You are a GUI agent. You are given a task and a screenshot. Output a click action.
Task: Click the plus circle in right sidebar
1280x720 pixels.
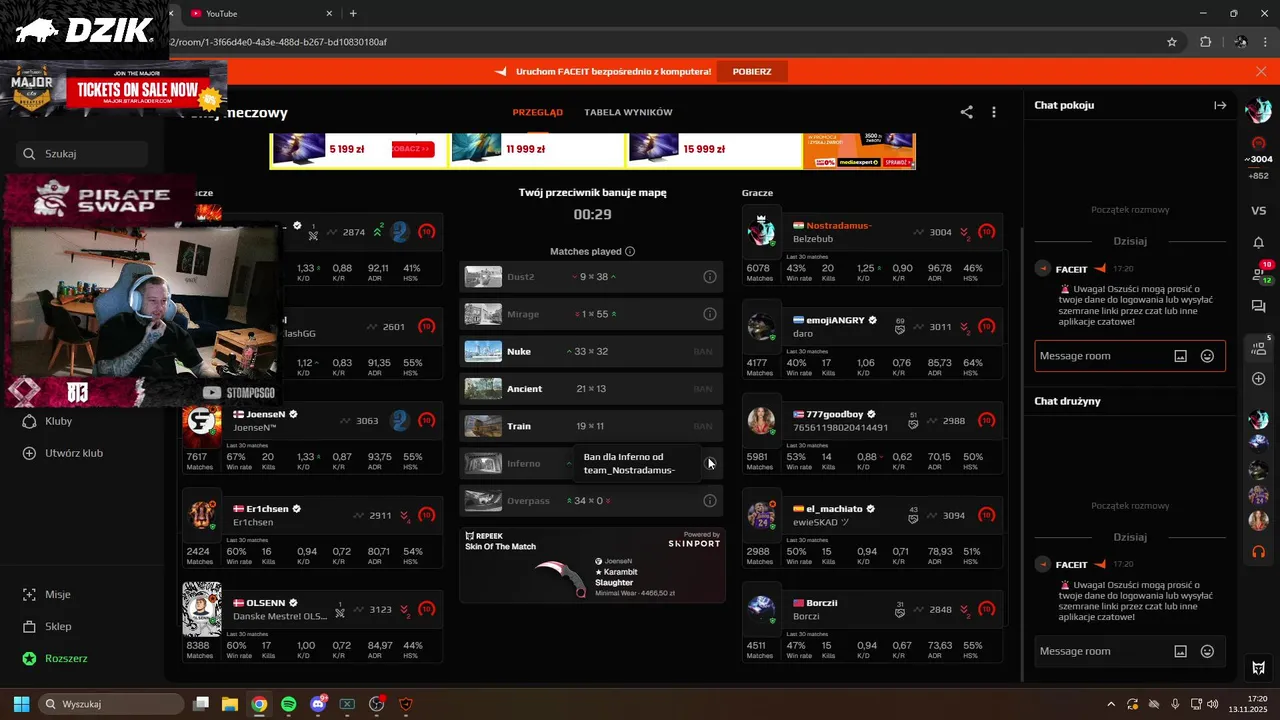[1258, 379]
